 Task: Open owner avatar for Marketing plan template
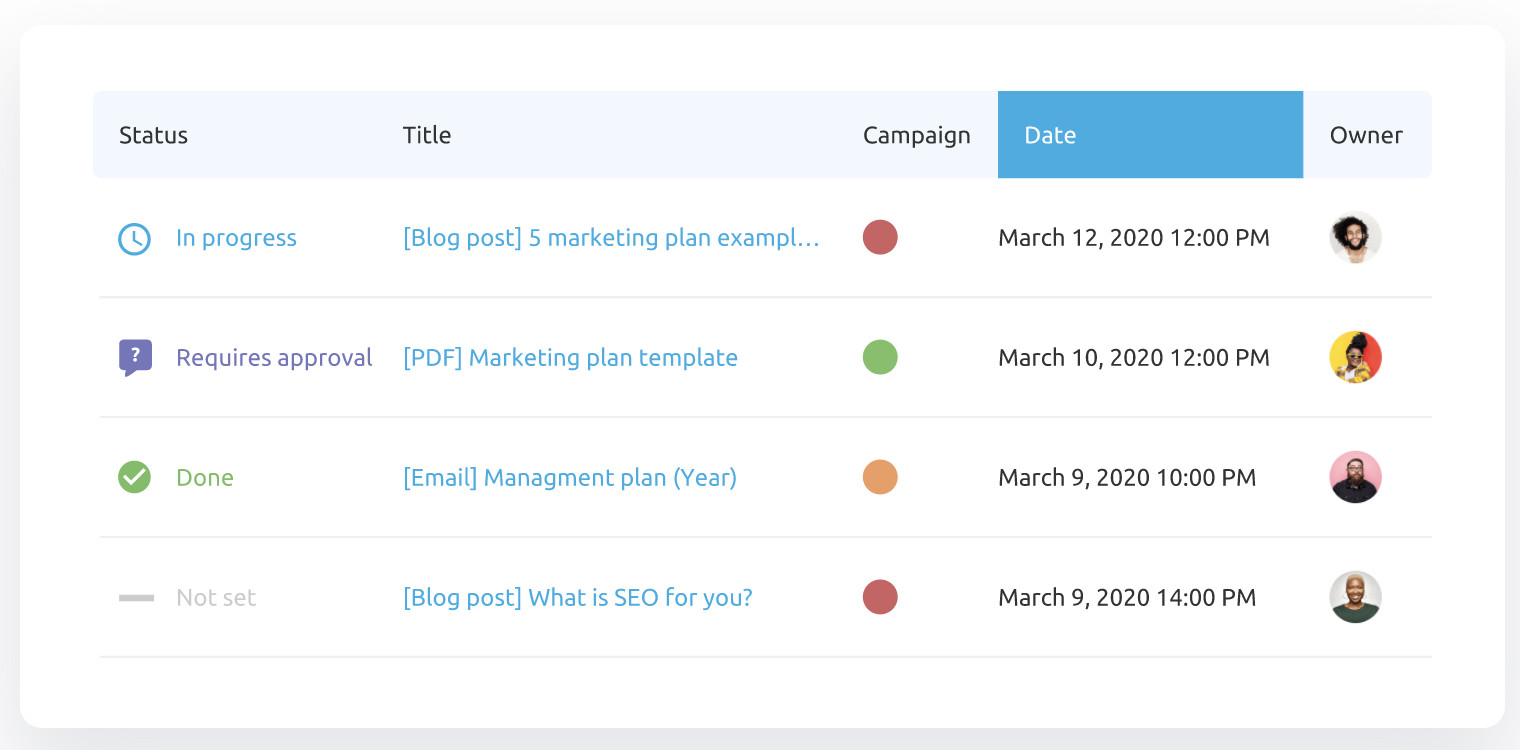[1355, 357]
